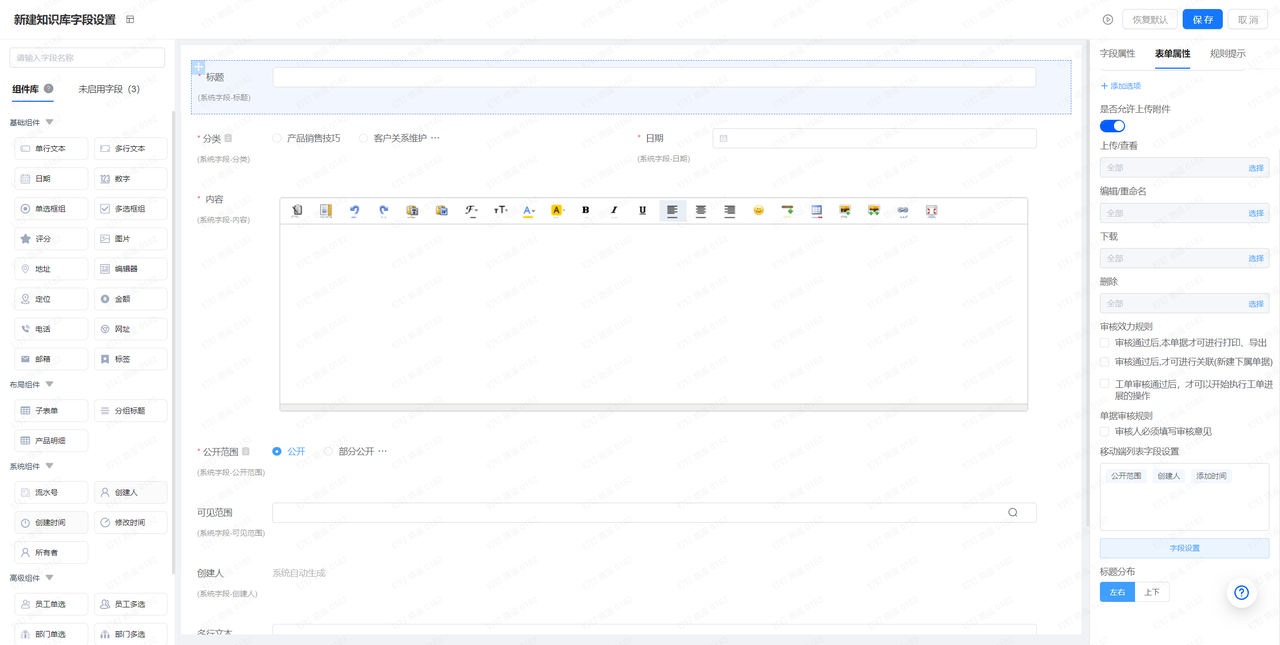Add 评分 rating component
Screen dimensions: 1280x645
click(x=51, y=239)
